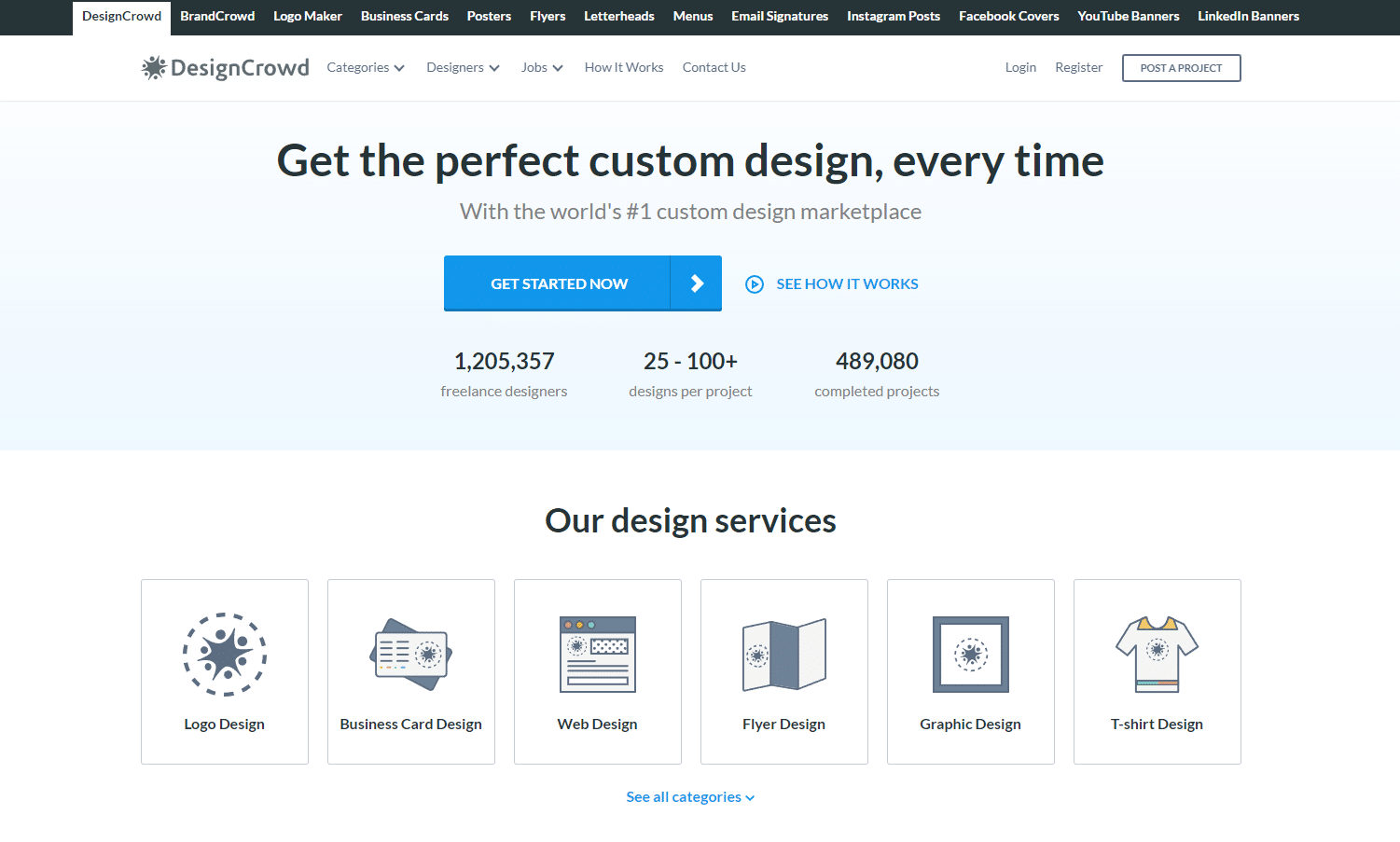The width and height of the screenshot is (1400, 842).
Task: Select the T-shirt Design shirt icon
Action: click(x=1157, y=655)
